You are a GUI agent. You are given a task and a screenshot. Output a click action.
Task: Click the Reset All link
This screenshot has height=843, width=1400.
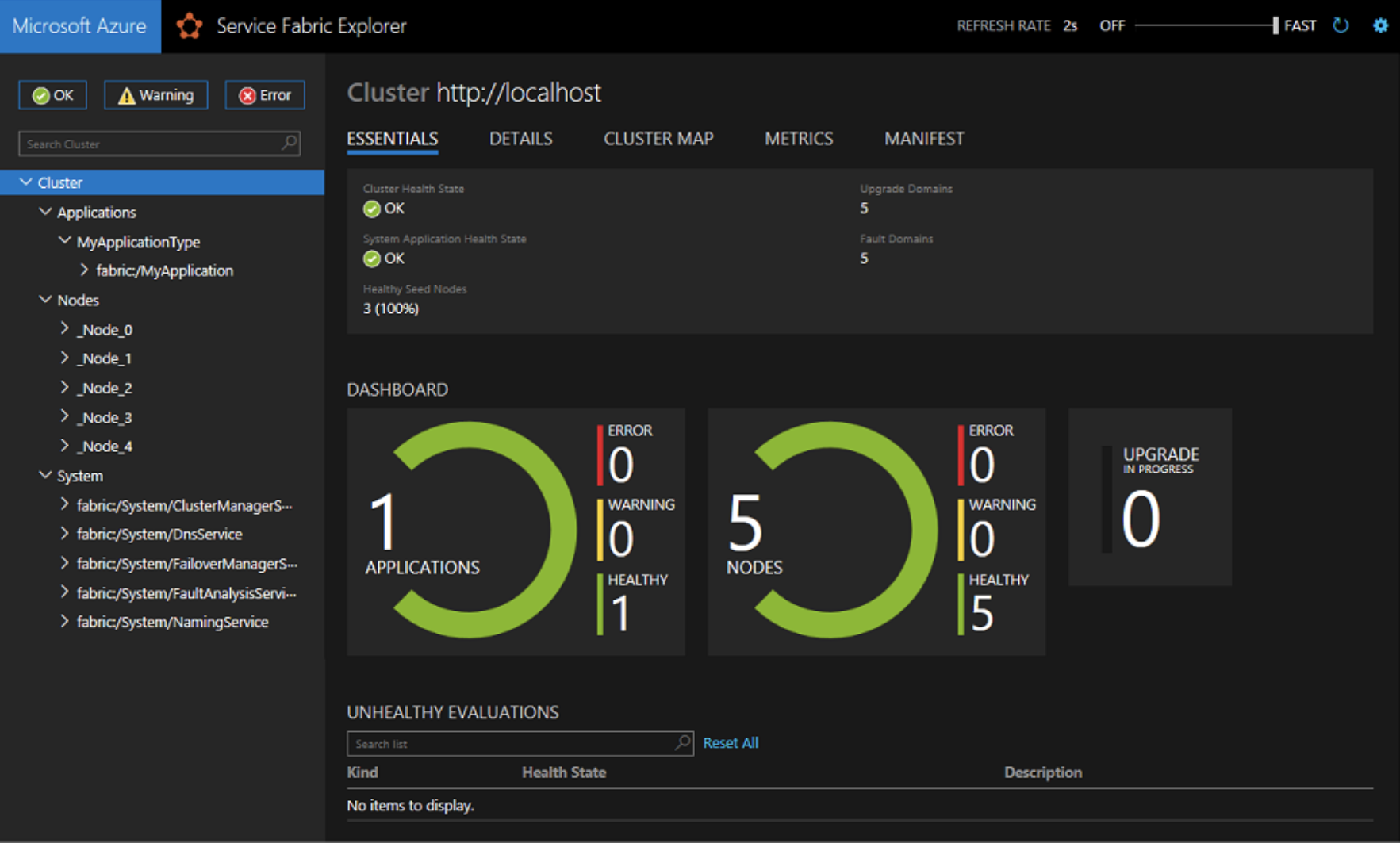click(x=731, y=743)
